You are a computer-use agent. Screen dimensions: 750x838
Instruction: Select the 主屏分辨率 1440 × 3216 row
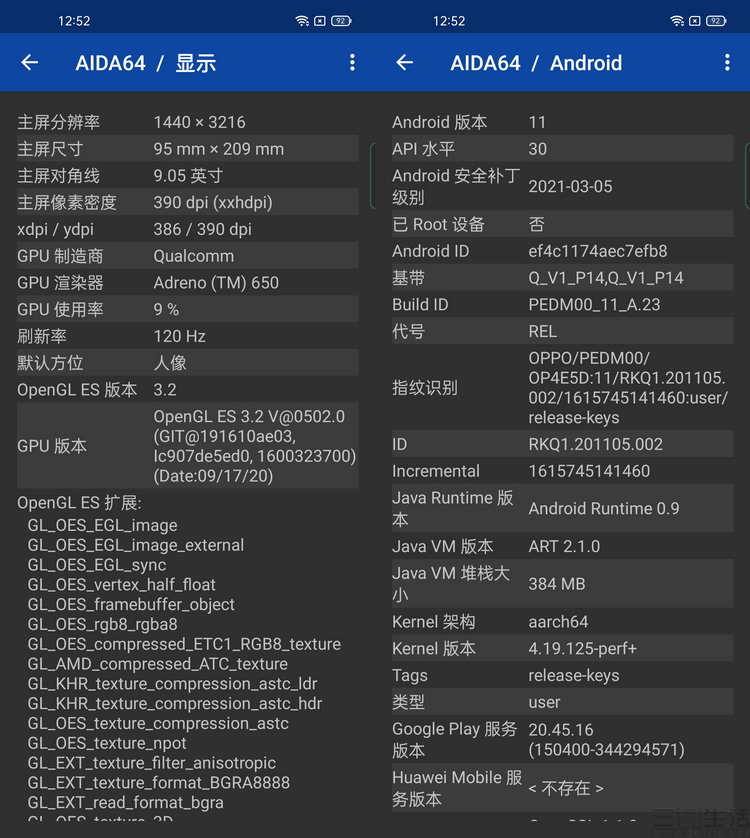point(188,122)
